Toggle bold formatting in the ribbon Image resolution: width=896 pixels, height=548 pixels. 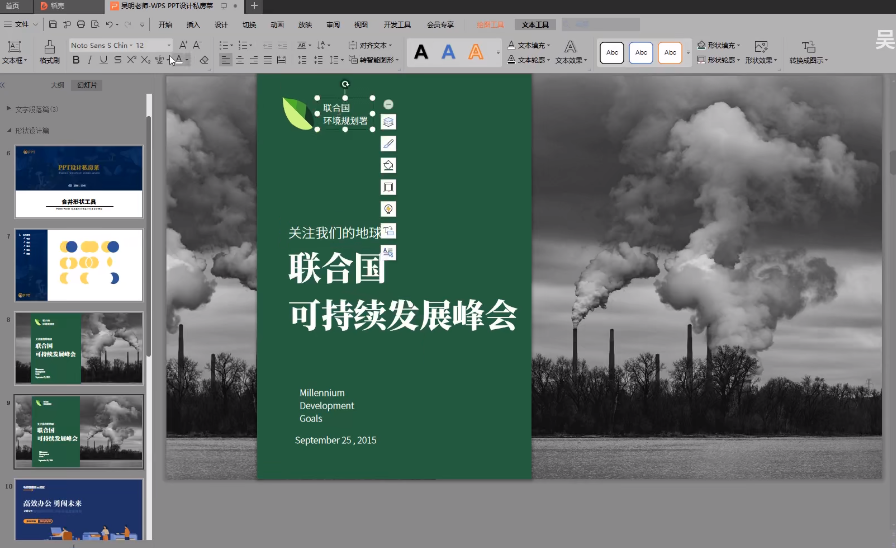75,60
